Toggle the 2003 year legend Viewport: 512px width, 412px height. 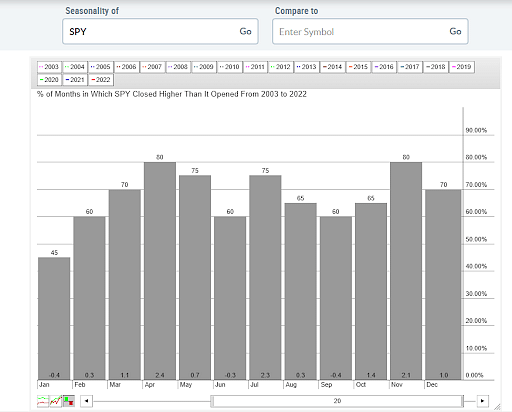click(49, 67)
